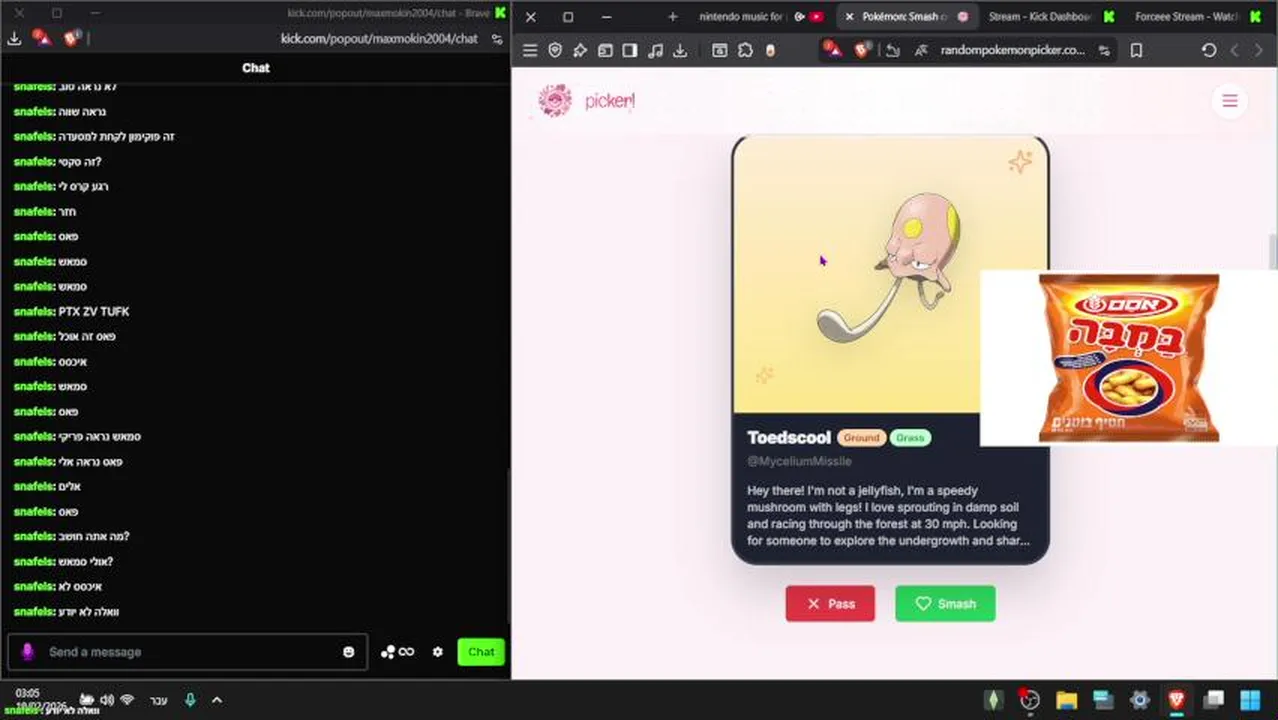This screenshot has width=1278, height=720.
Task: Bookmark this page
Action: point(1136,50)
